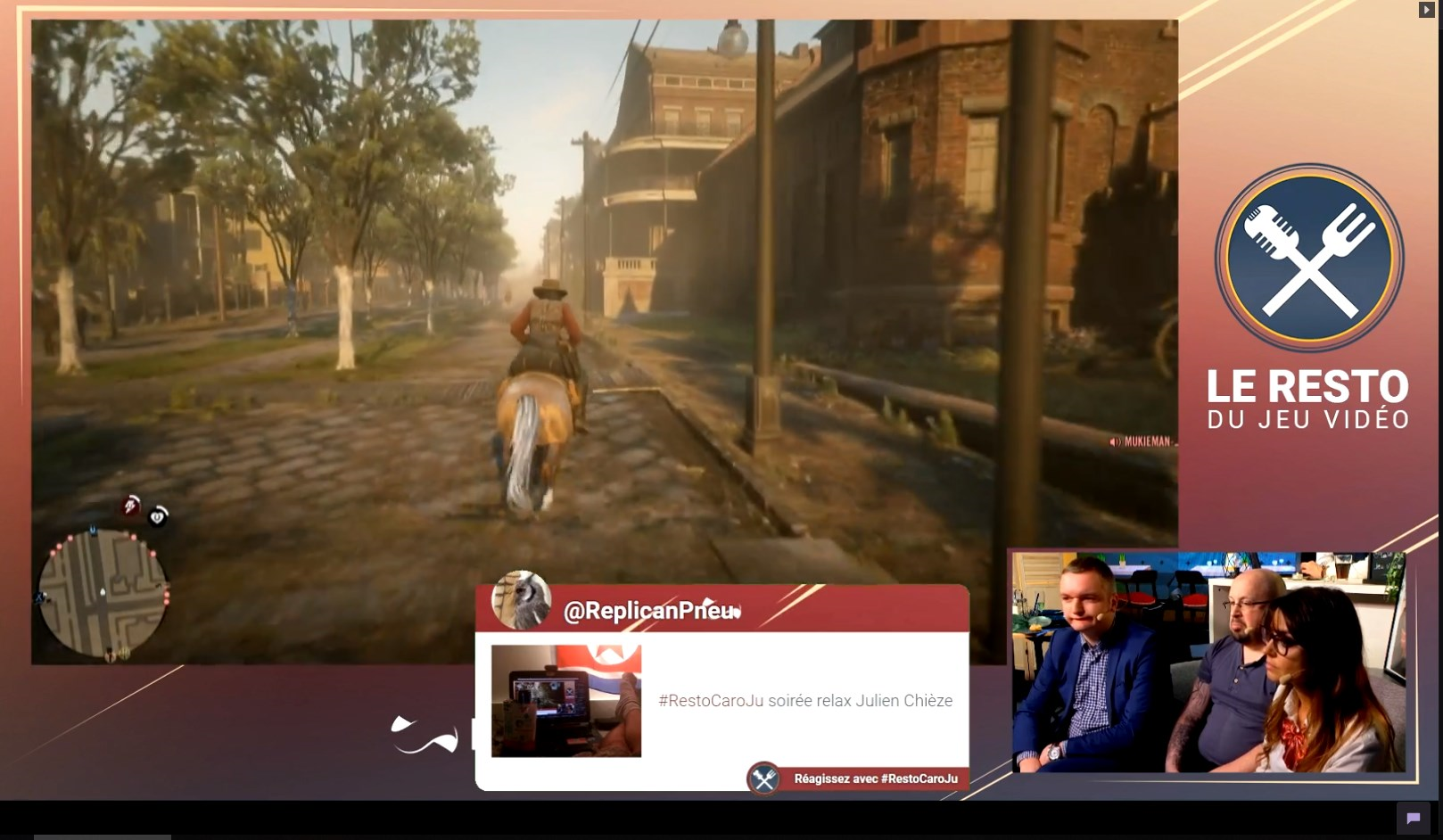Click the play icon in the top-right corner
The image size is (1443, 840).
pos(1426,10)
